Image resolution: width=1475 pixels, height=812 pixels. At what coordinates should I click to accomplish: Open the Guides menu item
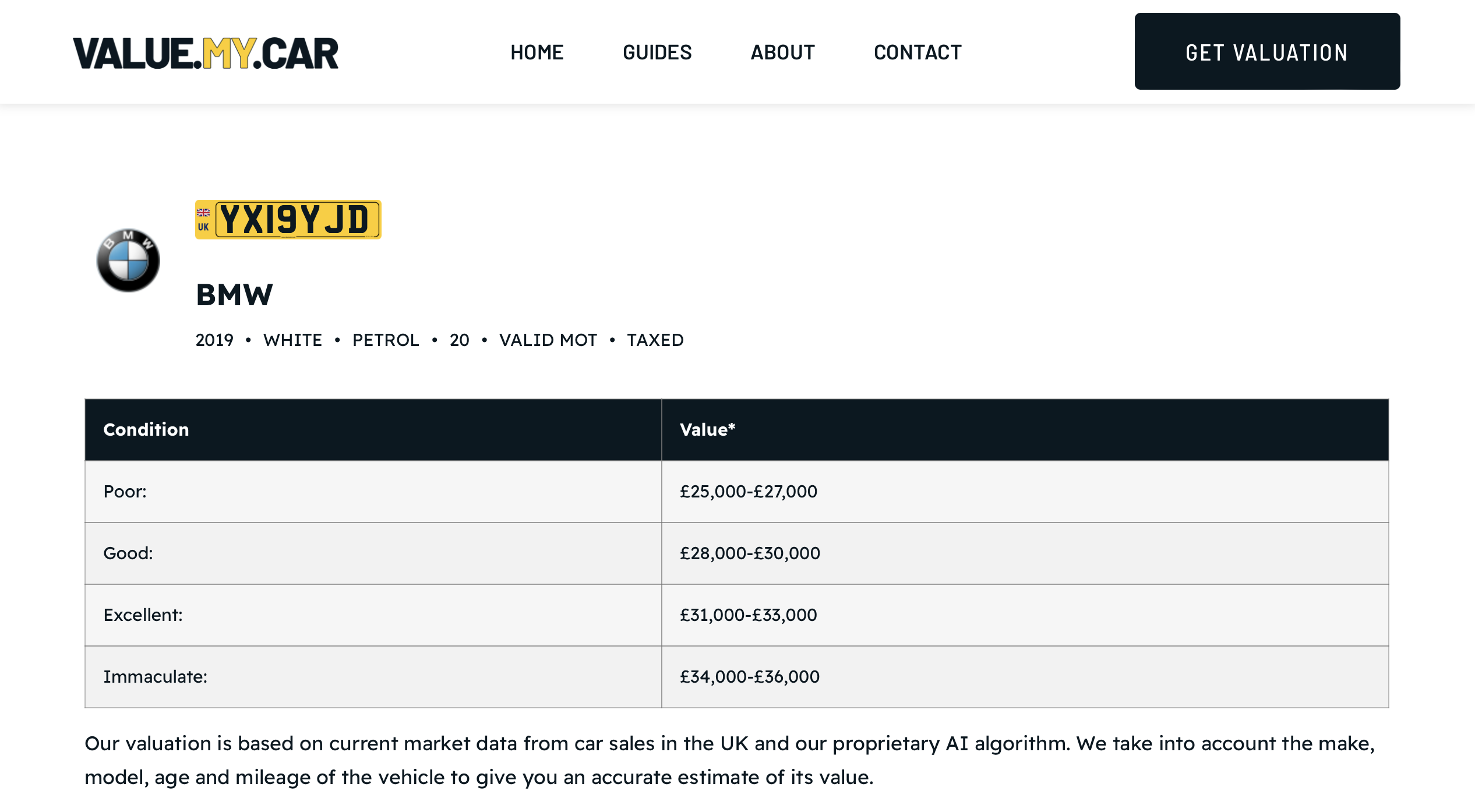pyautogui.click(x=657, y=52)
